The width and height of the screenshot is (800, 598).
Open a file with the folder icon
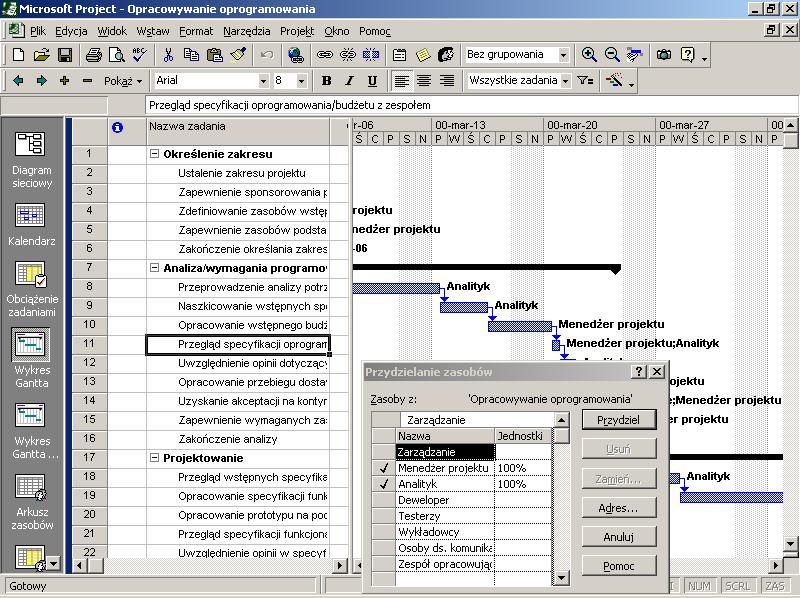pyautogui.click(x=42, y=55)
